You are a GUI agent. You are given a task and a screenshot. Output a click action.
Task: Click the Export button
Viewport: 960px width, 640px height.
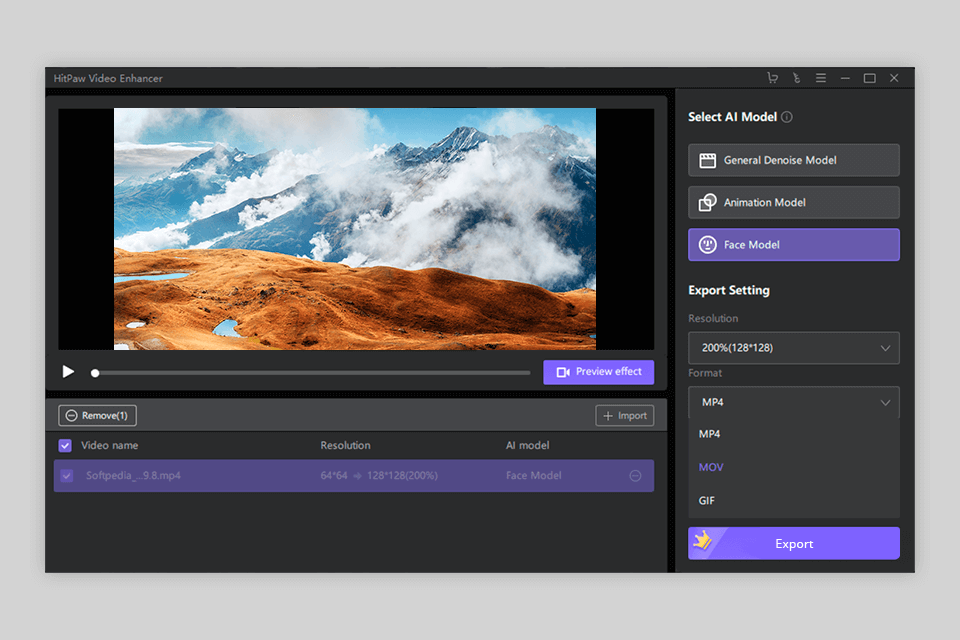(x=793, y=543)
